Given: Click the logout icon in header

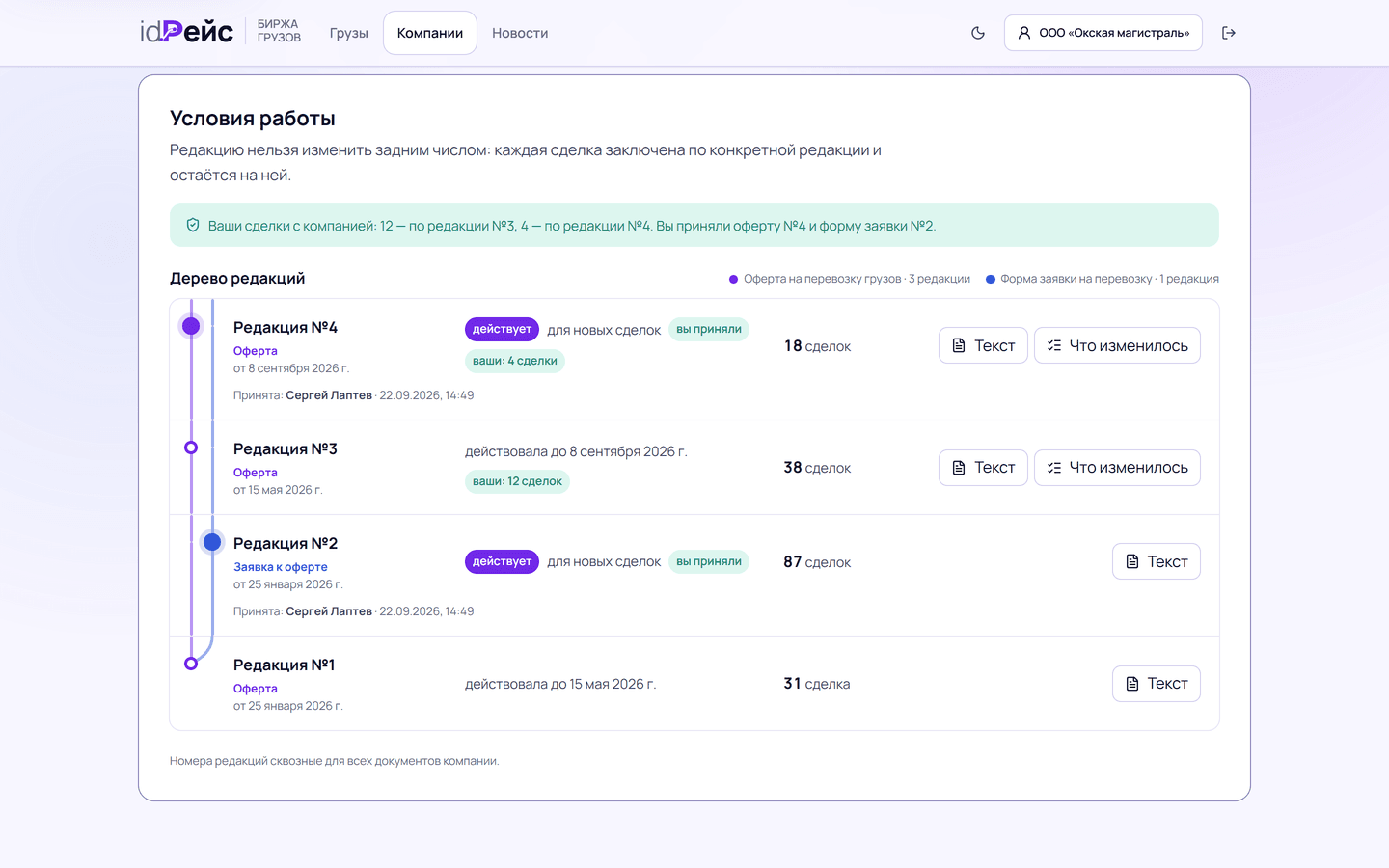Looking at the screenshot, I should coord(1229,33).
